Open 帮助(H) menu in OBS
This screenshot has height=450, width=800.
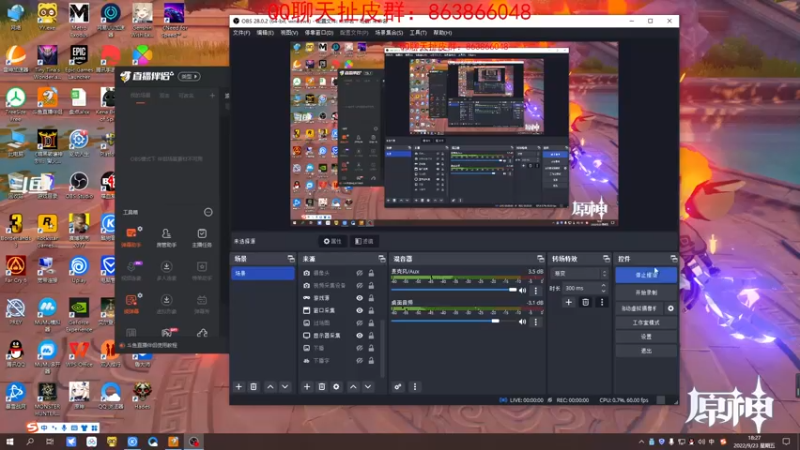442,33
